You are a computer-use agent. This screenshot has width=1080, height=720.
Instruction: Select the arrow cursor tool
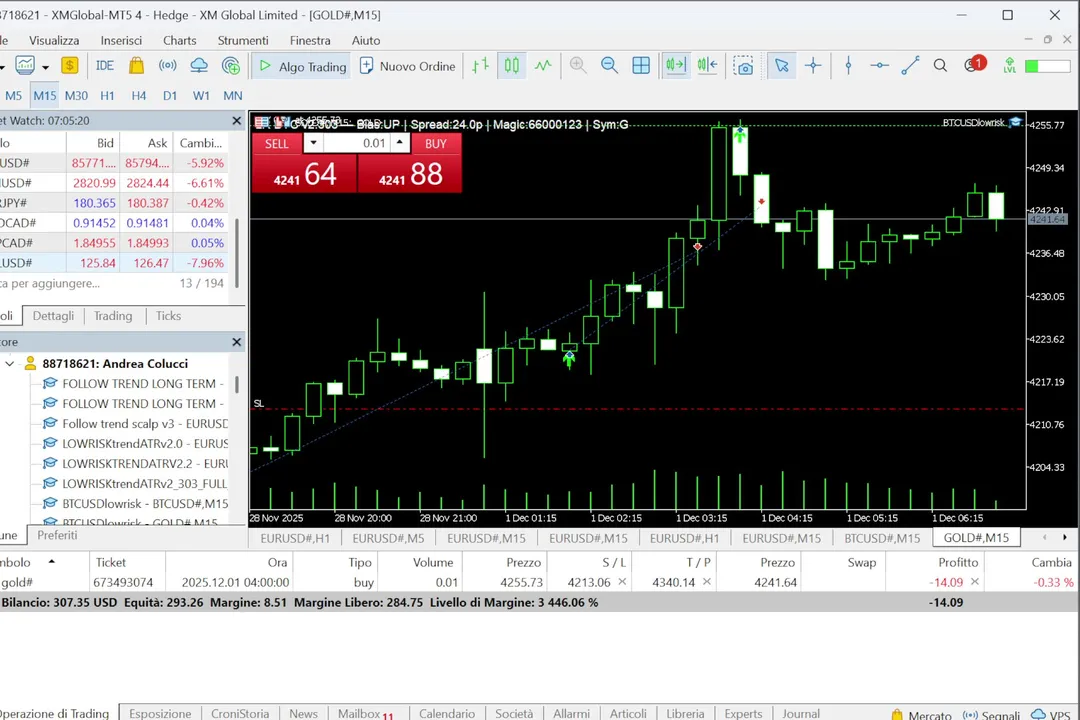tap(781, 65)
